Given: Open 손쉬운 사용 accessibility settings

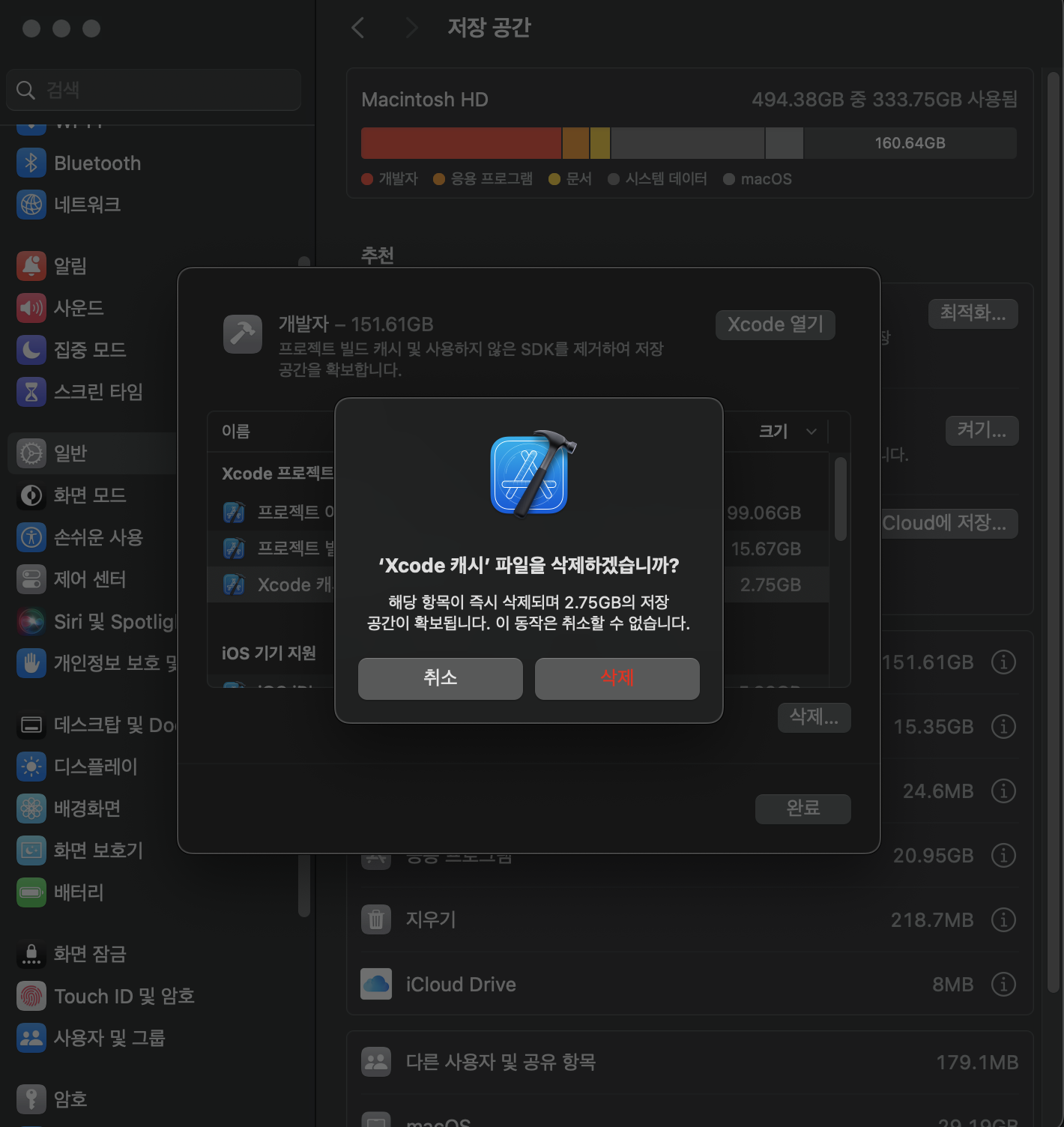Looking at the screenshot, I should (31, 537).
